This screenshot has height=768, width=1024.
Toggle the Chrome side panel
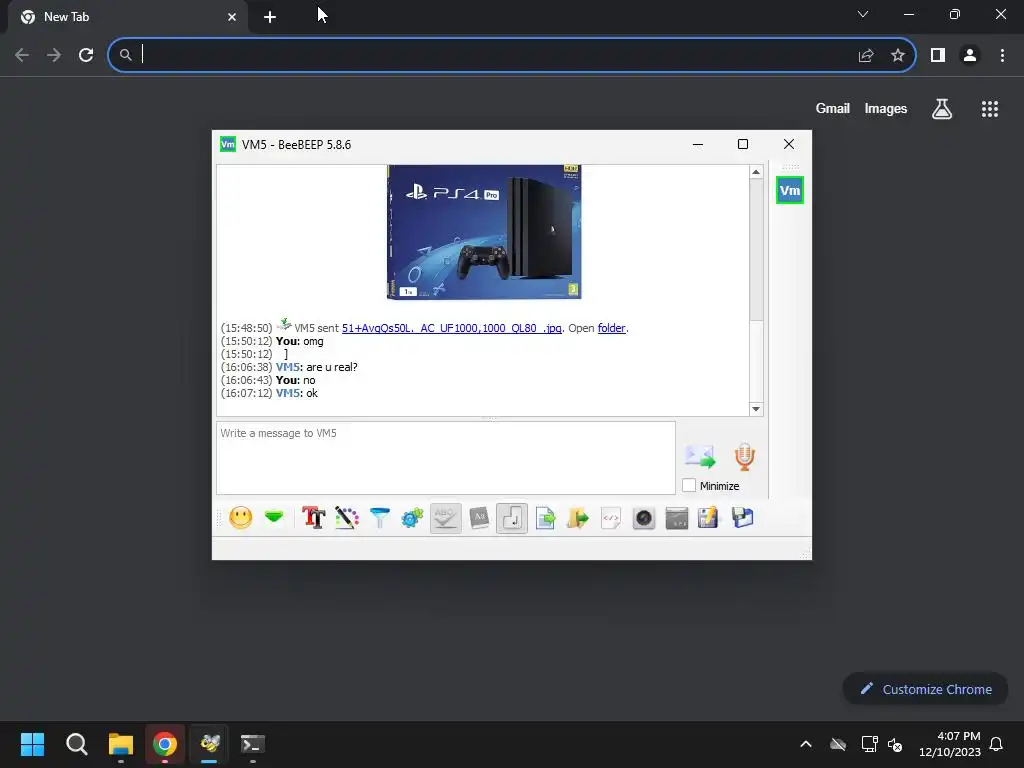(x=938, y=55)
